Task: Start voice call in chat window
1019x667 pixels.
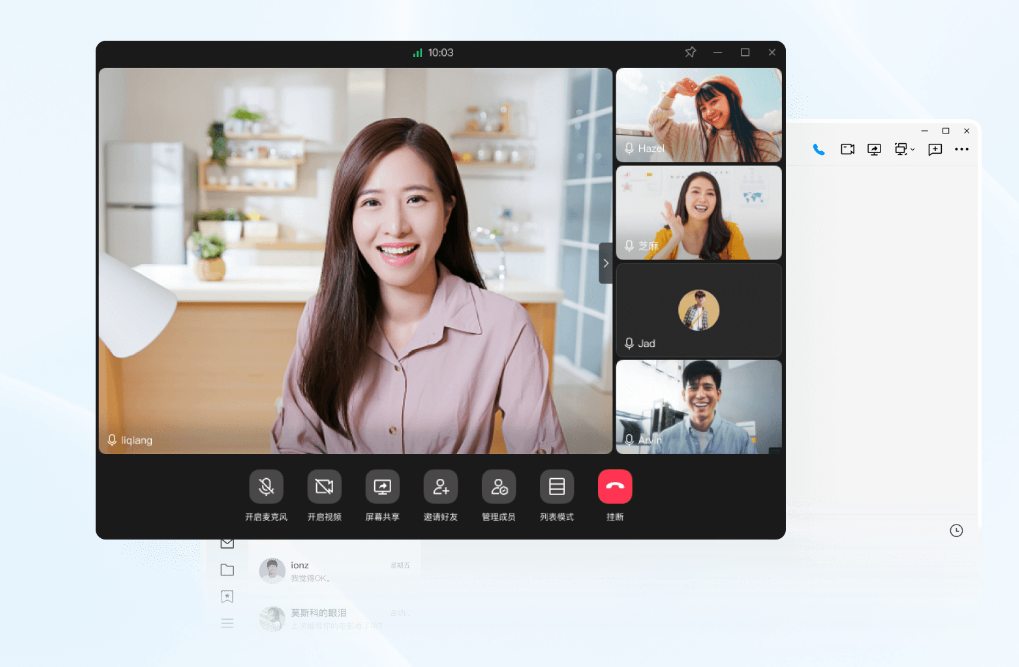Action: (819, 150)
